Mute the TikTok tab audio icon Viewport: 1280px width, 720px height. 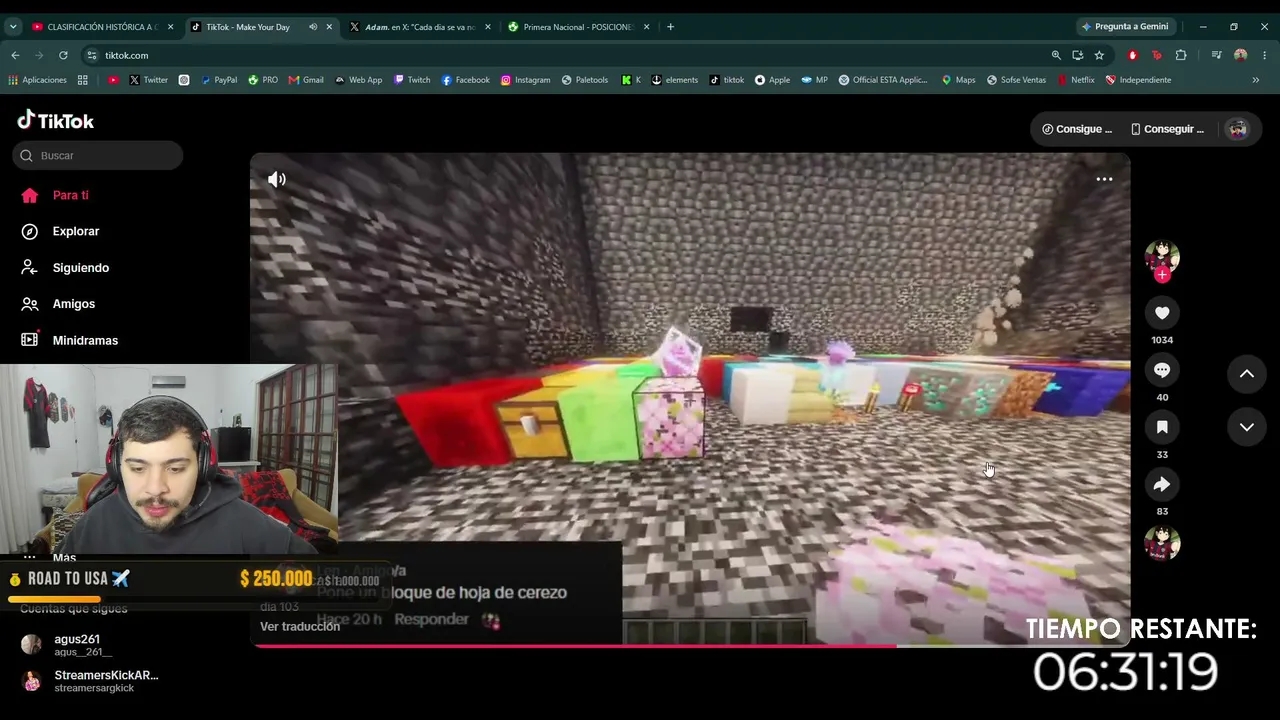pos(313,27)
